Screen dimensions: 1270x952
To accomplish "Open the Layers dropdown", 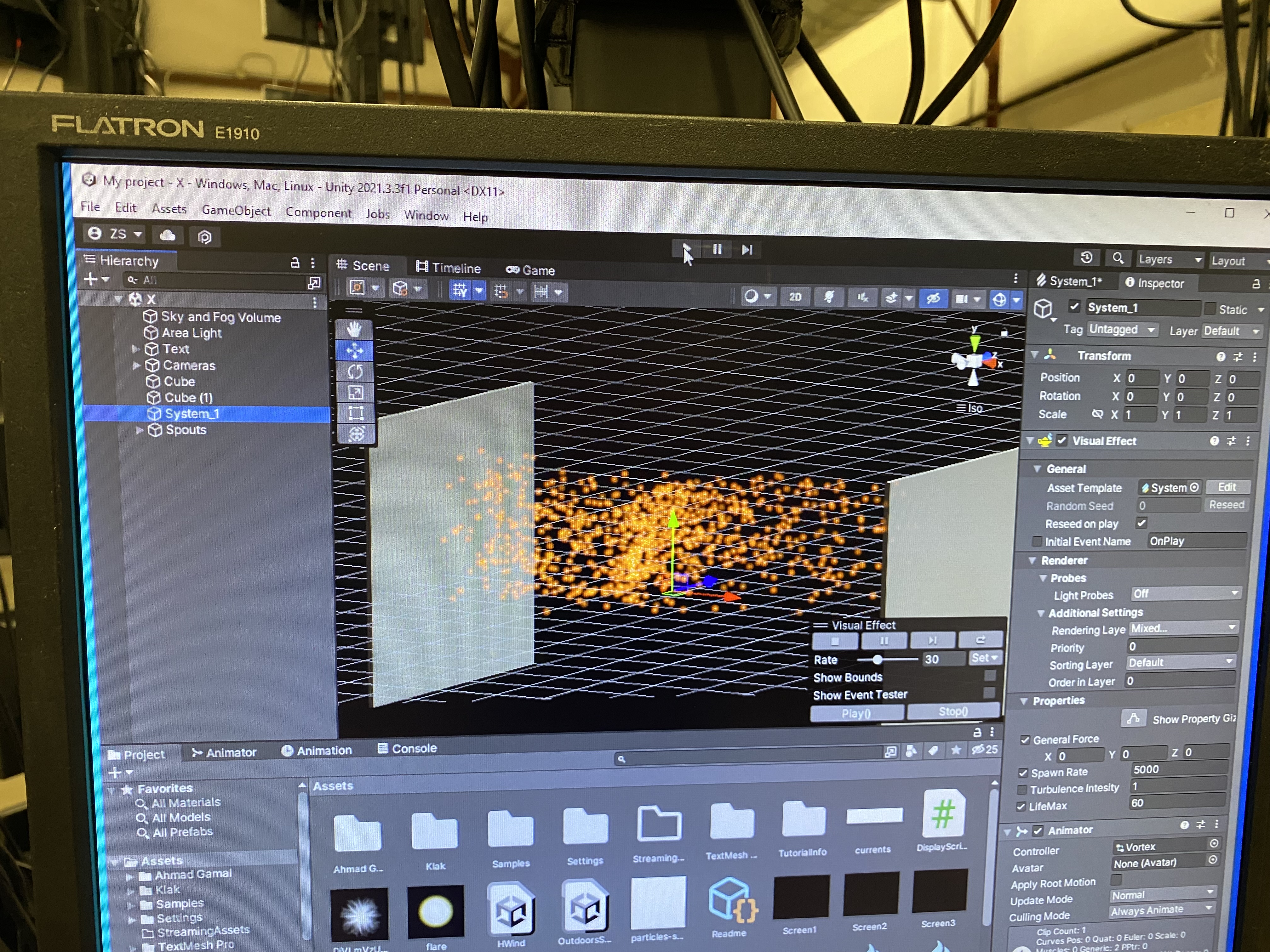I will 1170,259.
